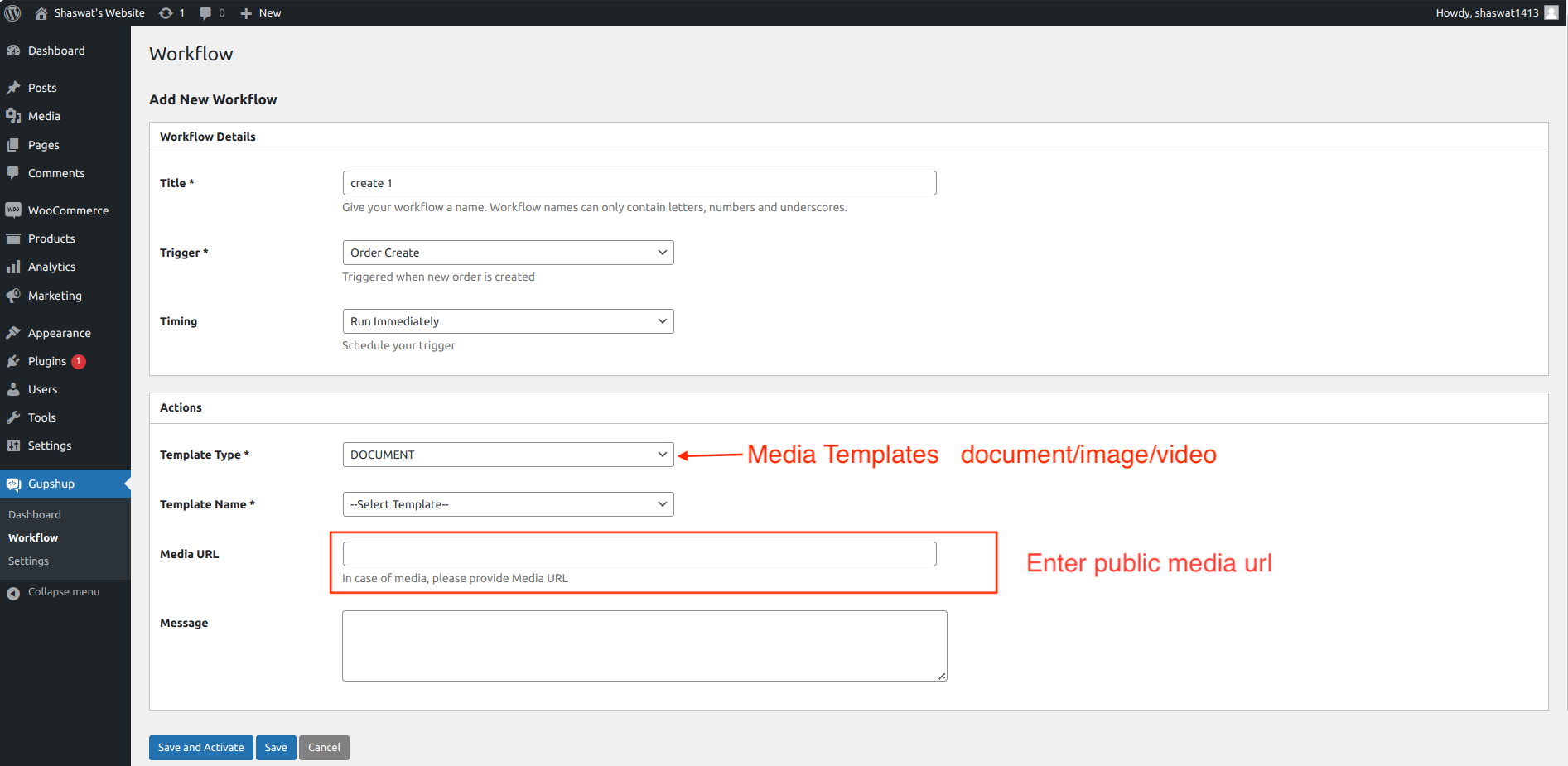Open the Template Type dropdown showing DOCUMENT
This screenshot has height=766, width=1568.
[508, 455]
